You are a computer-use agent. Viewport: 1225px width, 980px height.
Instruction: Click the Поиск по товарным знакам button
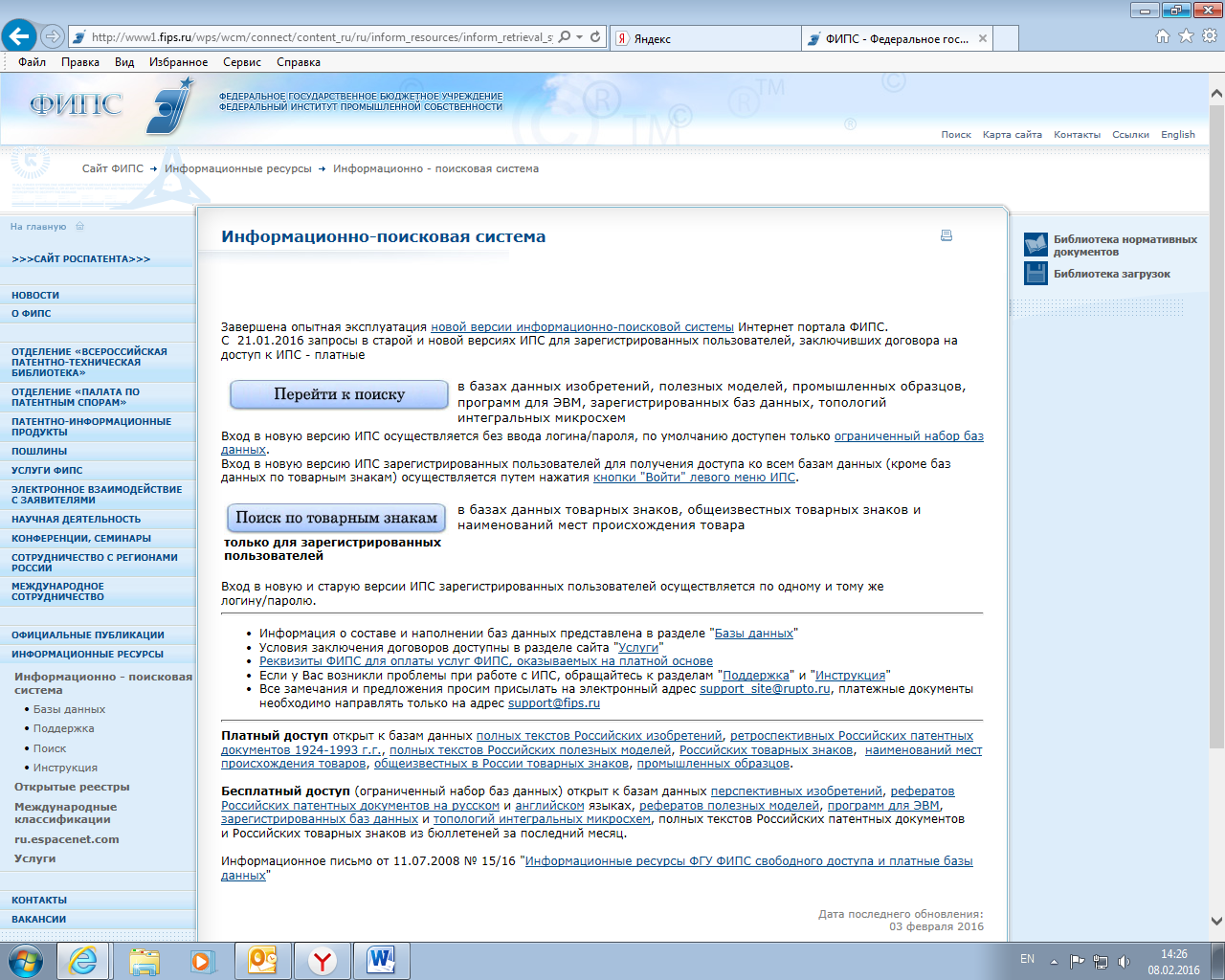pyautogui.click(x=336, y=518)
